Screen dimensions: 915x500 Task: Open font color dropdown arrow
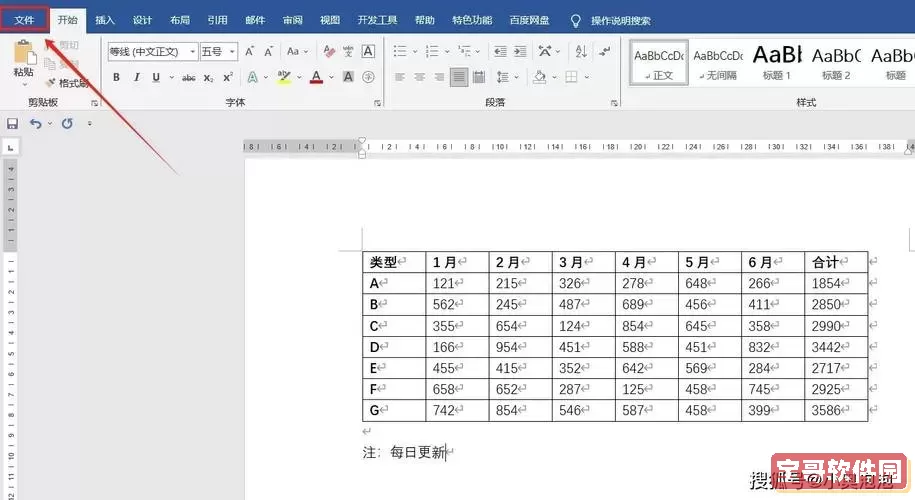[331, 77]
